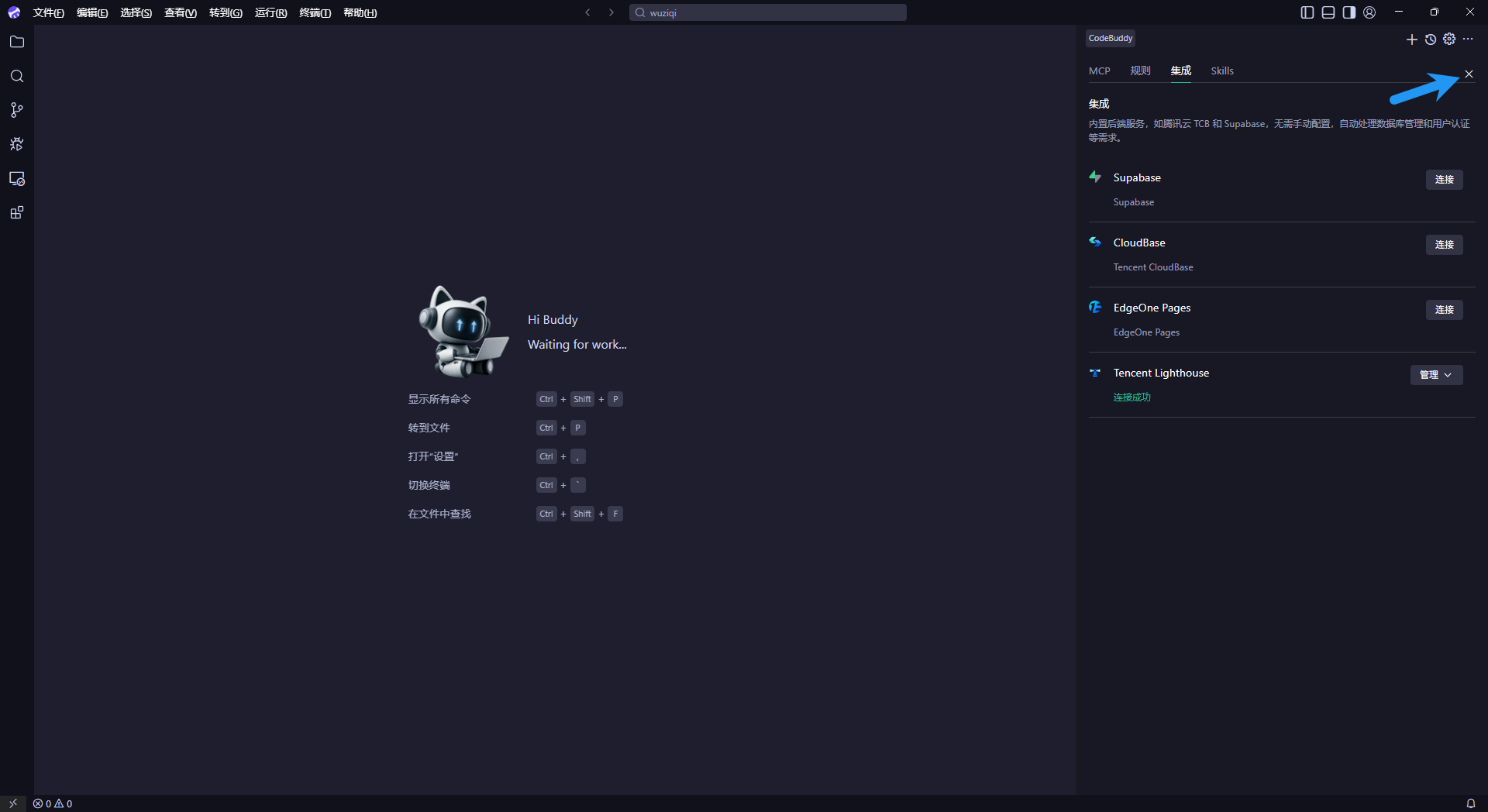Viewport: 1488px width, 812px height.
Task: Switch to the MCP tab
Action: click(1099, 71)
